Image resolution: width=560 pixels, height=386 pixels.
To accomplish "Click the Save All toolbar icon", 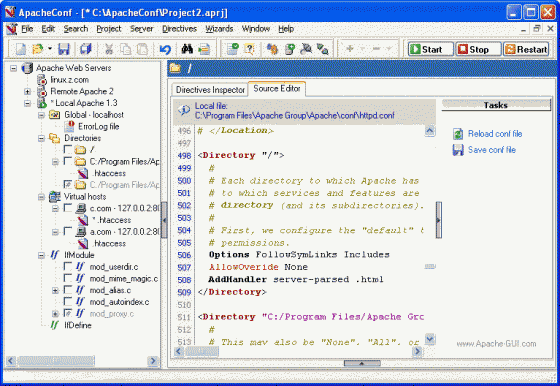I will tap(86, 49).
